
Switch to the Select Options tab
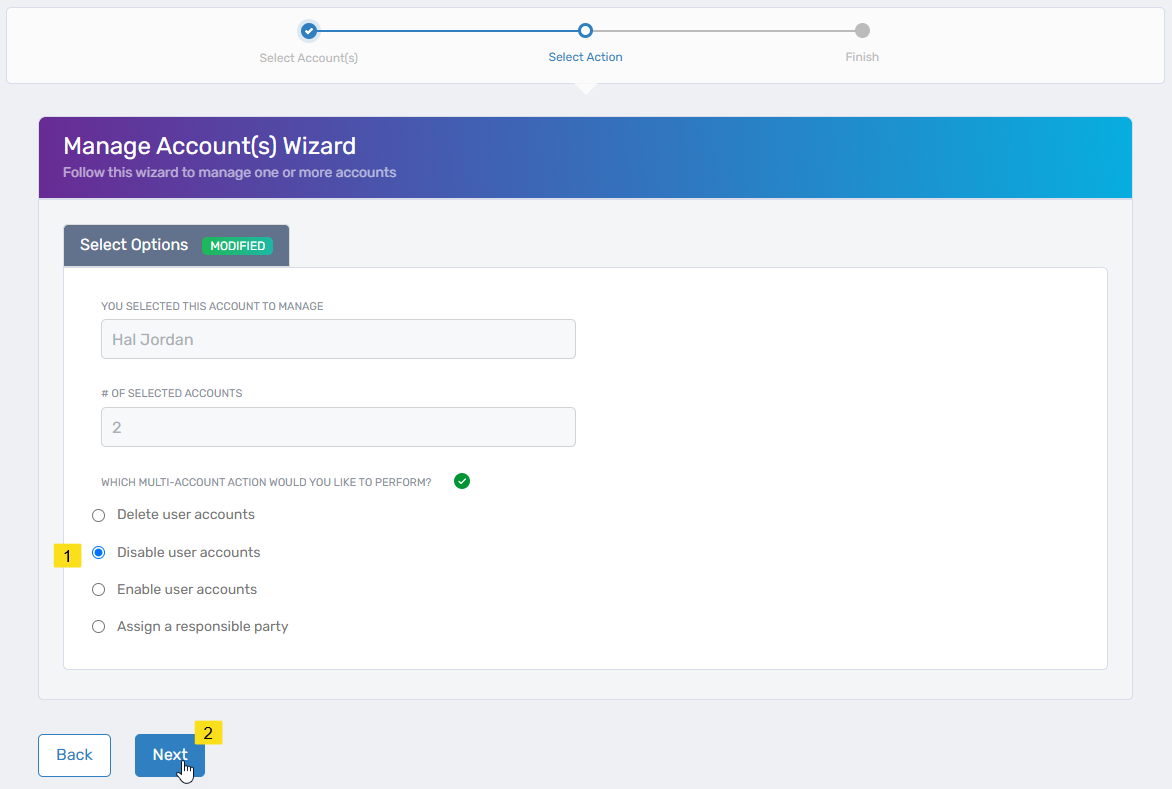133,245
